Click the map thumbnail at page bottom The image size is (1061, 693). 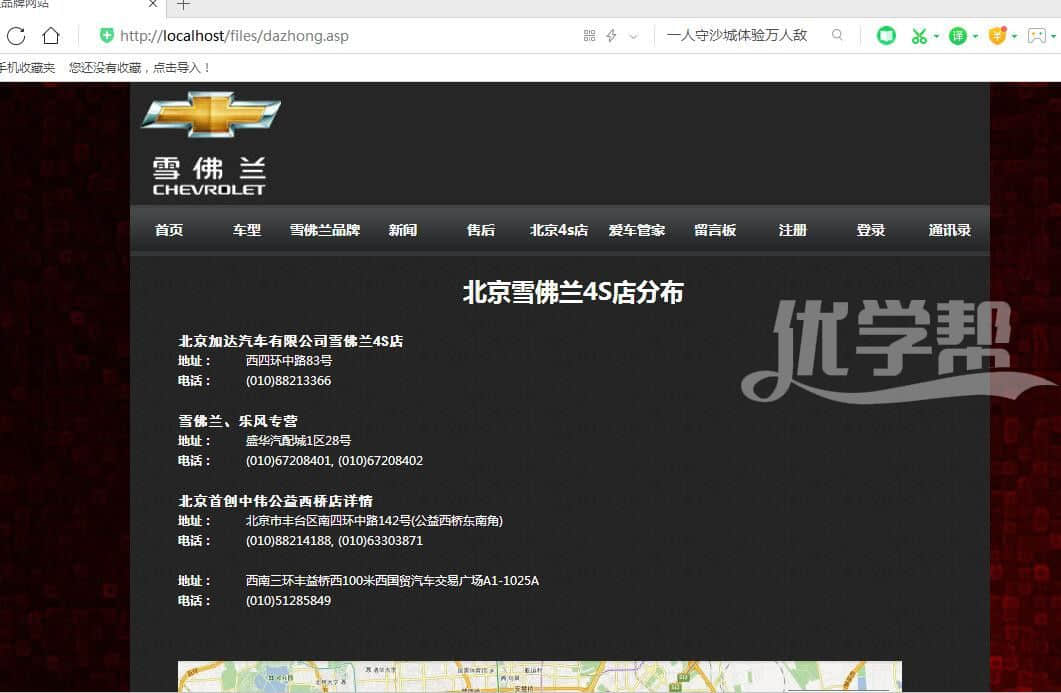[539, 676]
